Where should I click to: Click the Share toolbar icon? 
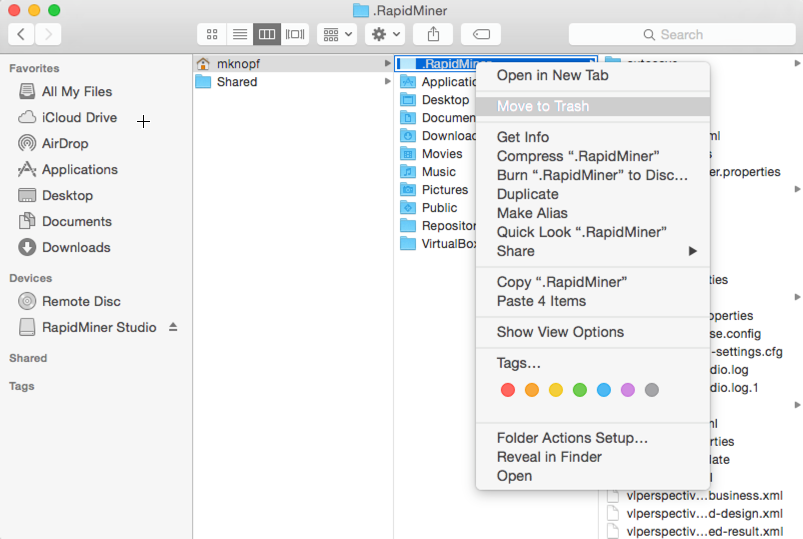pyautogui.click(x=433, y=34)
